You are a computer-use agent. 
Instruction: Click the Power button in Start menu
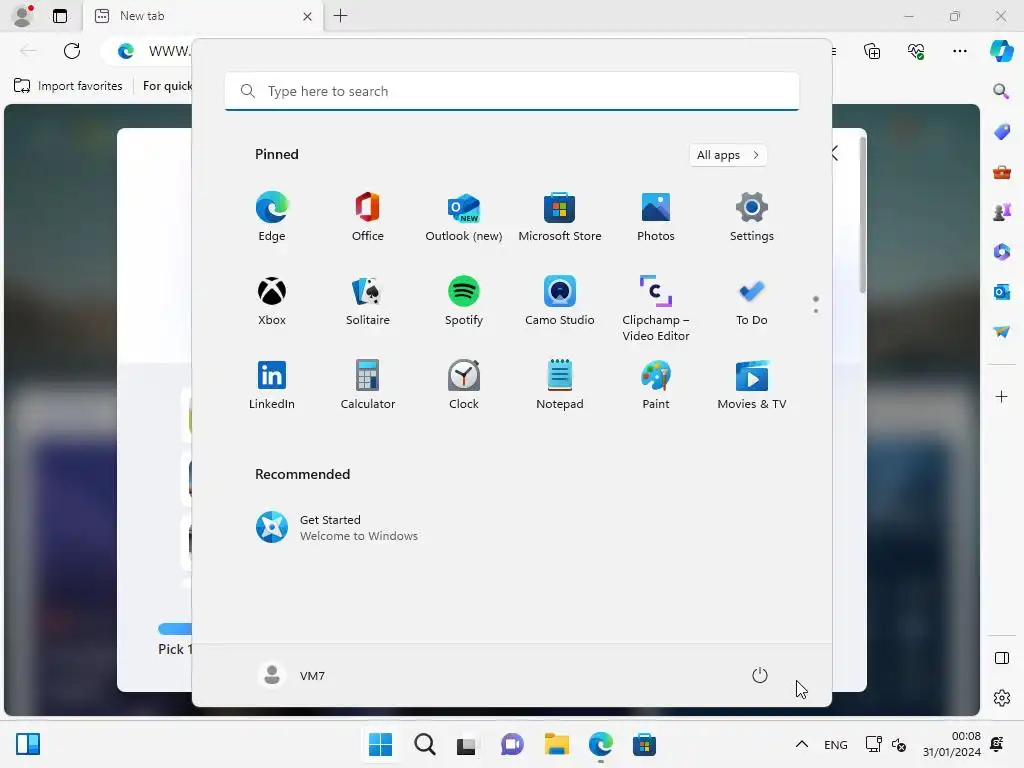760,675
